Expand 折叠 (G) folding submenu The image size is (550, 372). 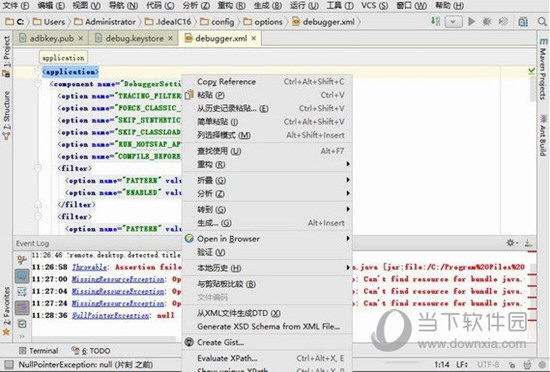click(267, 180)
